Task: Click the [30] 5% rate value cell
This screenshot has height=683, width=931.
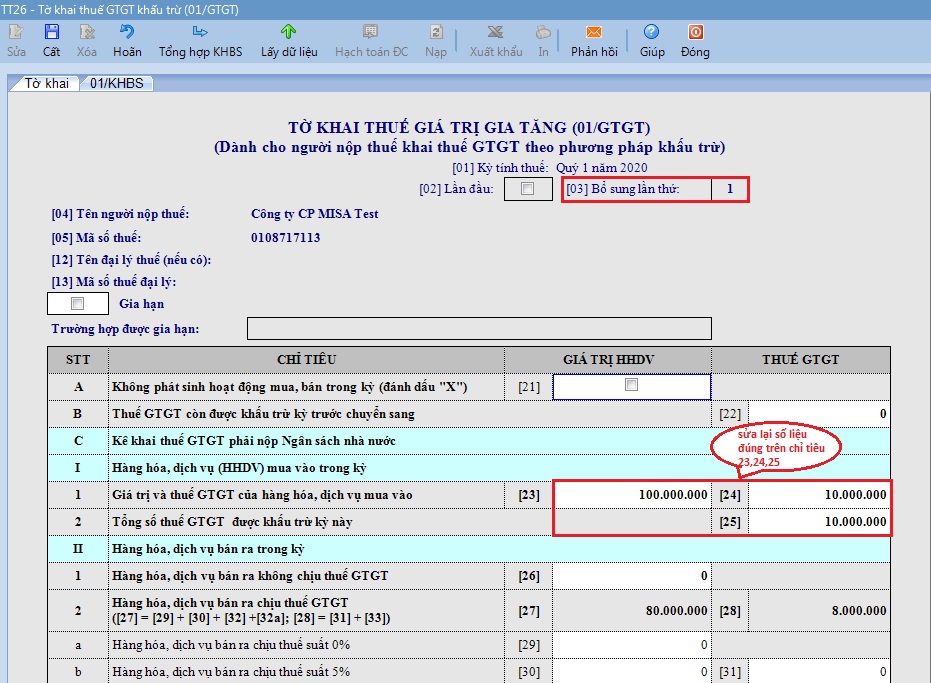Action: pos(632,672)
